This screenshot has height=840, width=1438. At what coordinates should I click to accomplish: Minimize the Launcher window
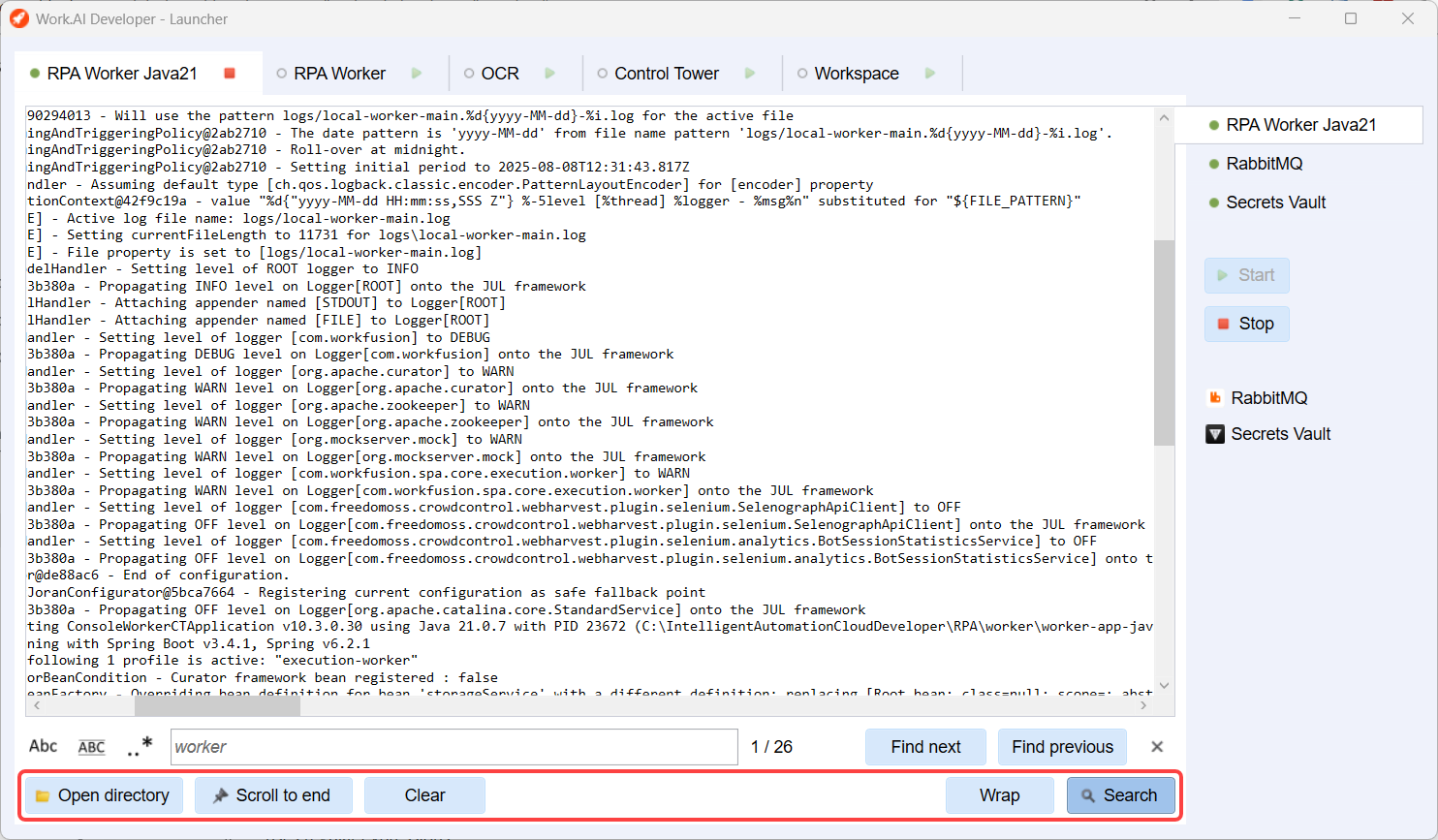1295,18
